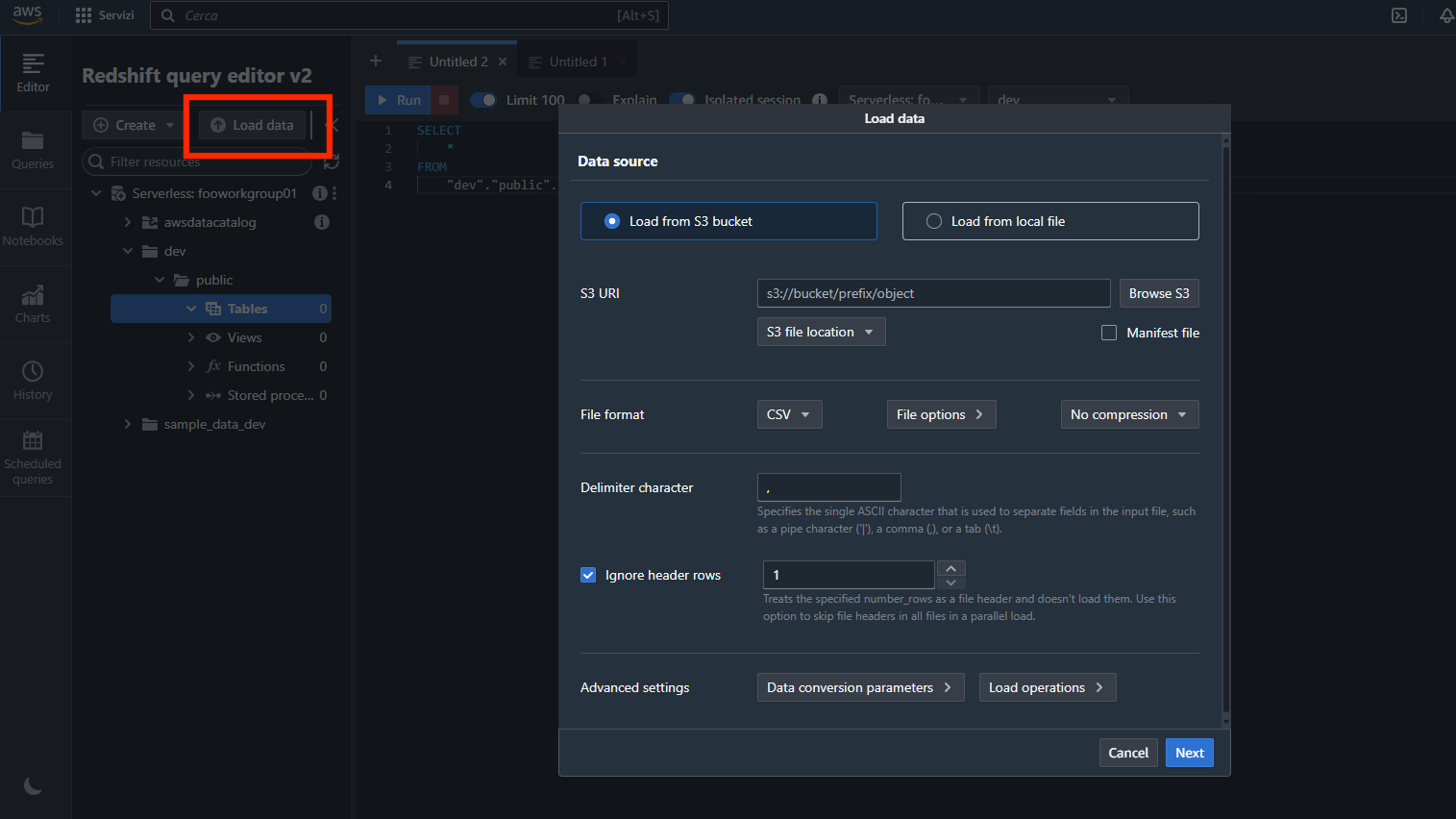The image size is (1456, 819).
Task: Expand the Views node
Action: click(191, 337)
